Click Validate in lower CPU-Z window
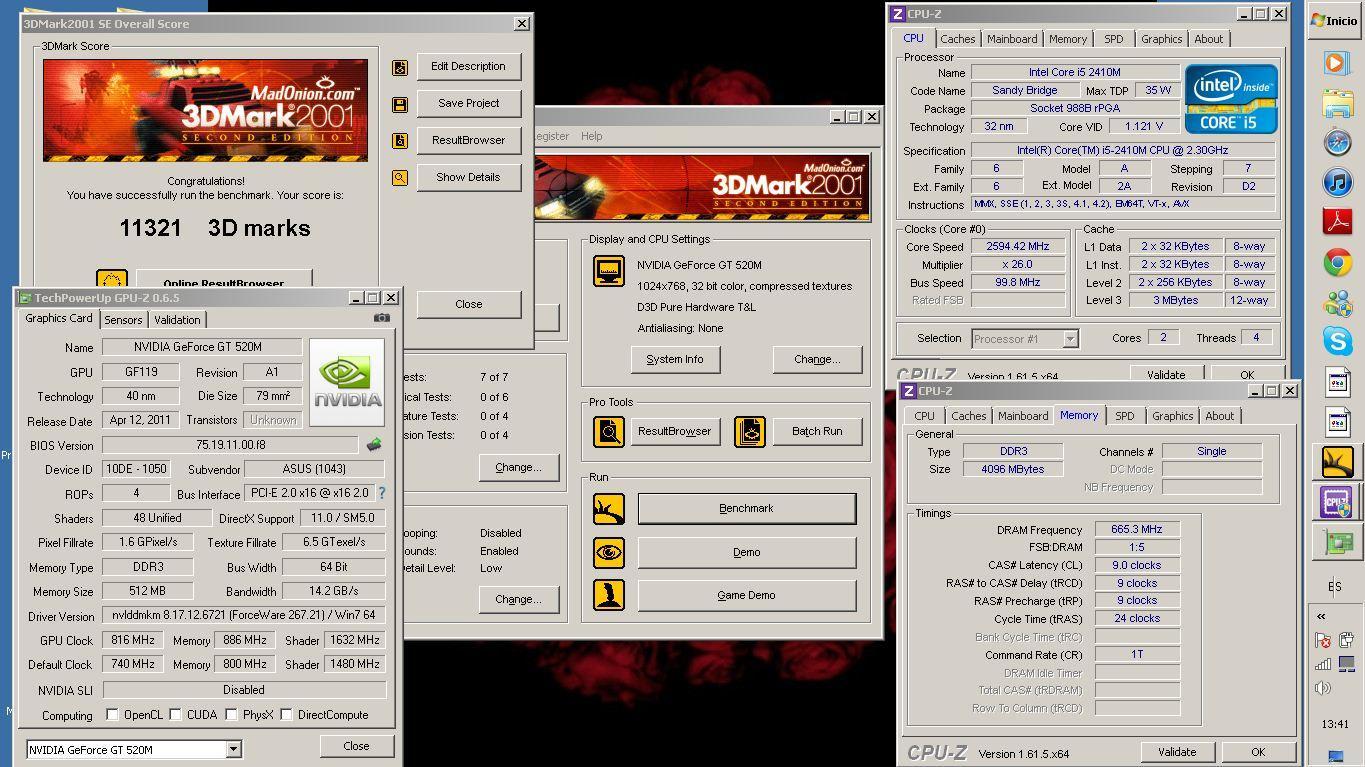Viewport: 1365px width, 767px height. click(x=1176, y=752)
